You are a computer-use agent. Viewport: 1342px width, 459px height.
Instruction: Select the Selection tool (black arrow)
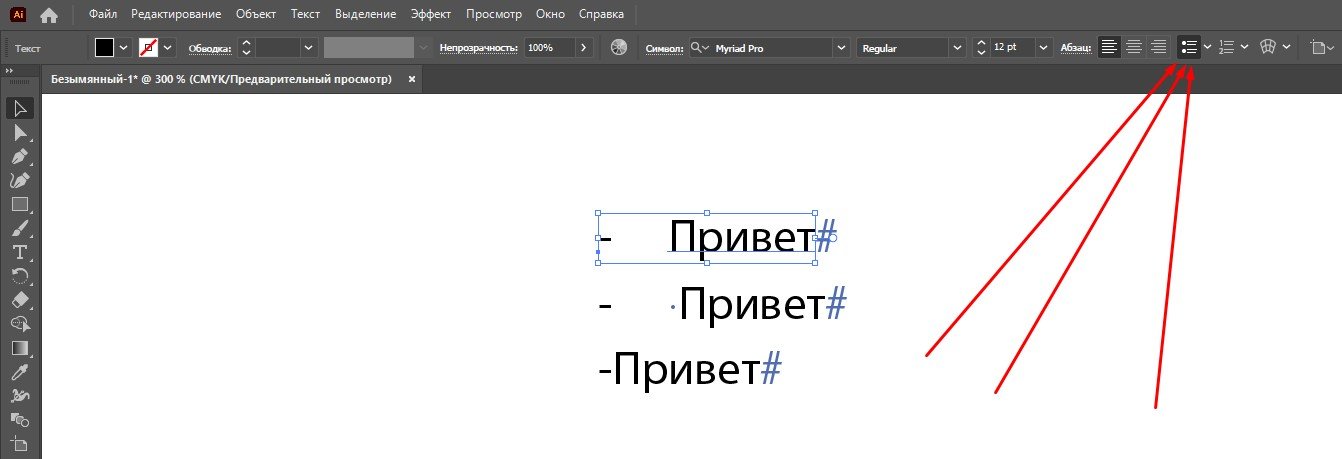[19, 108]
